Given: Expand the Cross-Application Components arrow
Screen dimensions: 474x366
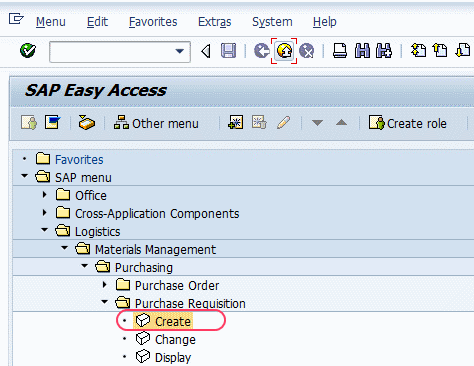Looking at the screenshot, I should coord(44,213).
